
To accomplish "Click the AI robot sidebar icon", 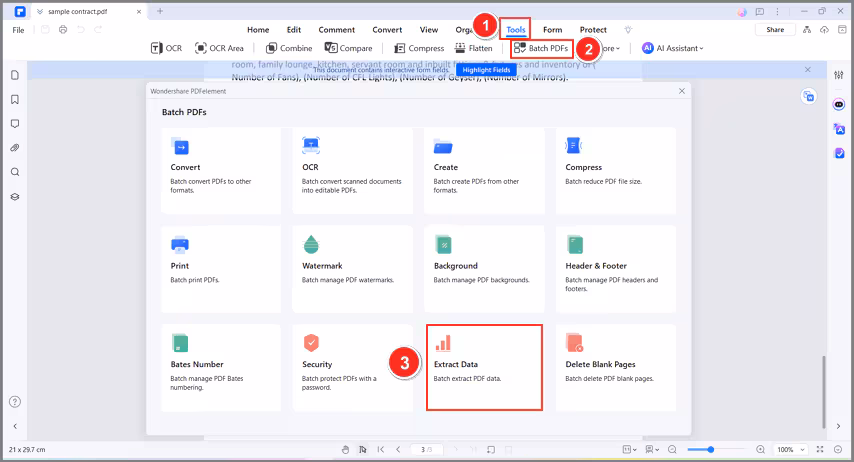I will tap(839, 104).
